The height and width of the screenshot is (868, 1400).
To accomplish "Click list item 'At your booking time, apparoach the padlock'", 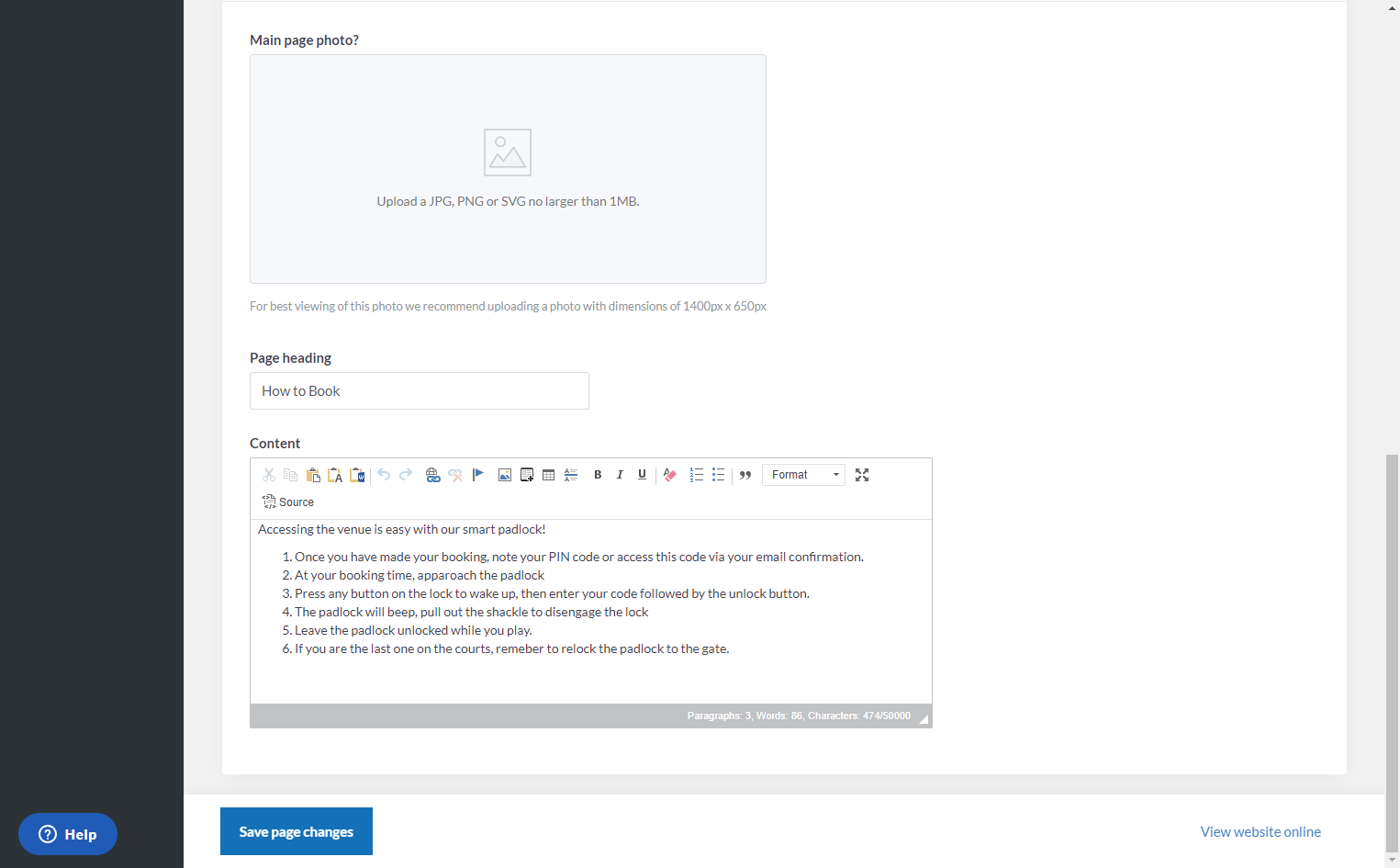I will pyautogui.click(x=420, y=575).
